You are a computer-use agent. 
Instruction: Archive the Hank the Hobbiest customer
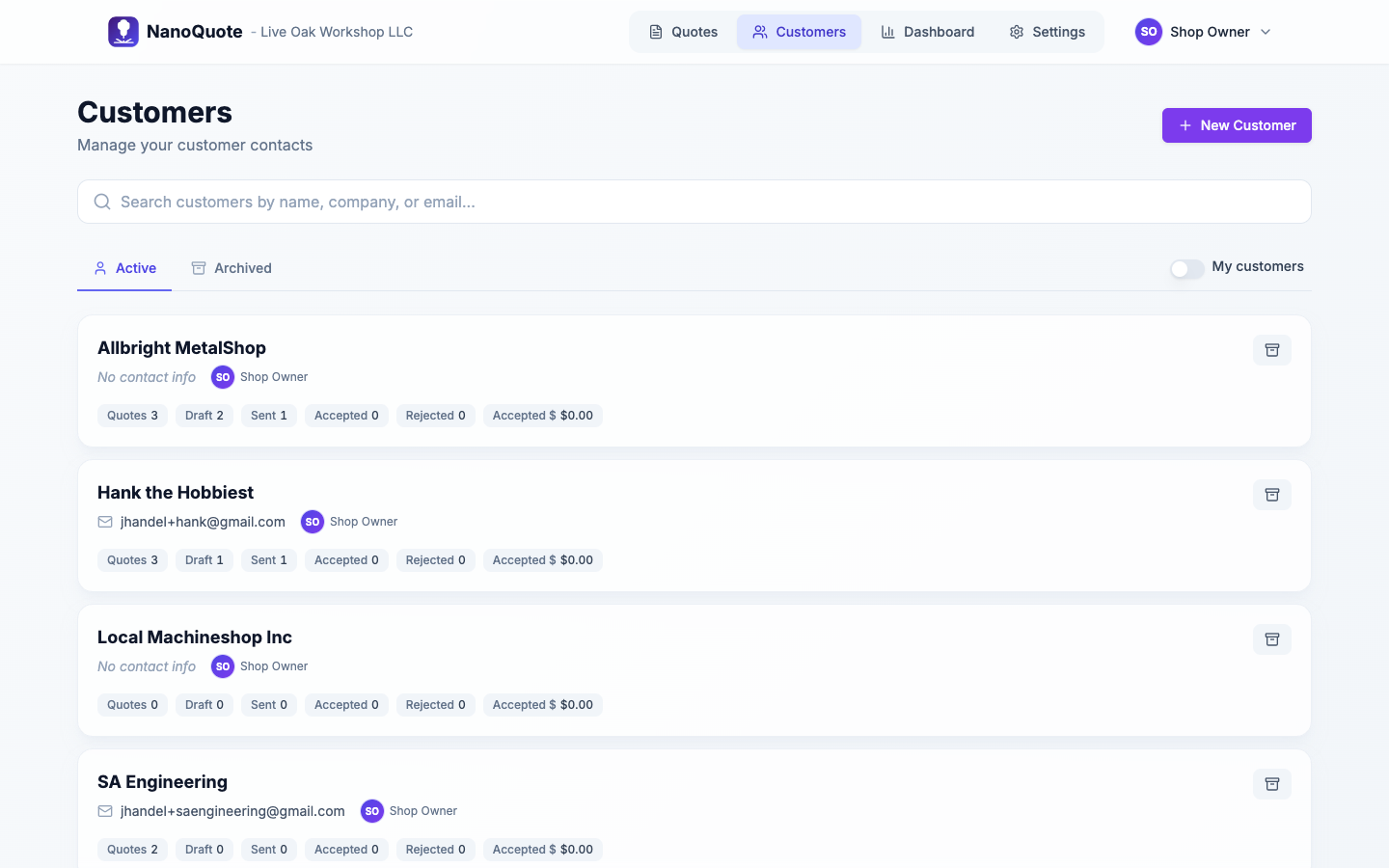(1272, 494)
